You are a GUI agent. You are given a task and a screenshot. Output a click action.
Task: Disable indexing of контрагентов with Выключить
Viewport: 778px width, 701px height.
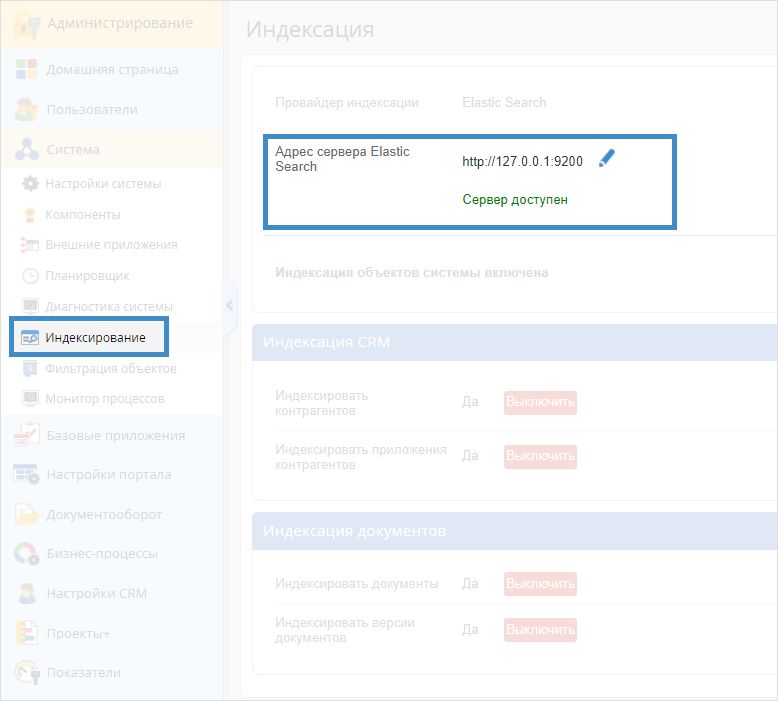click(x=540, y=402)
